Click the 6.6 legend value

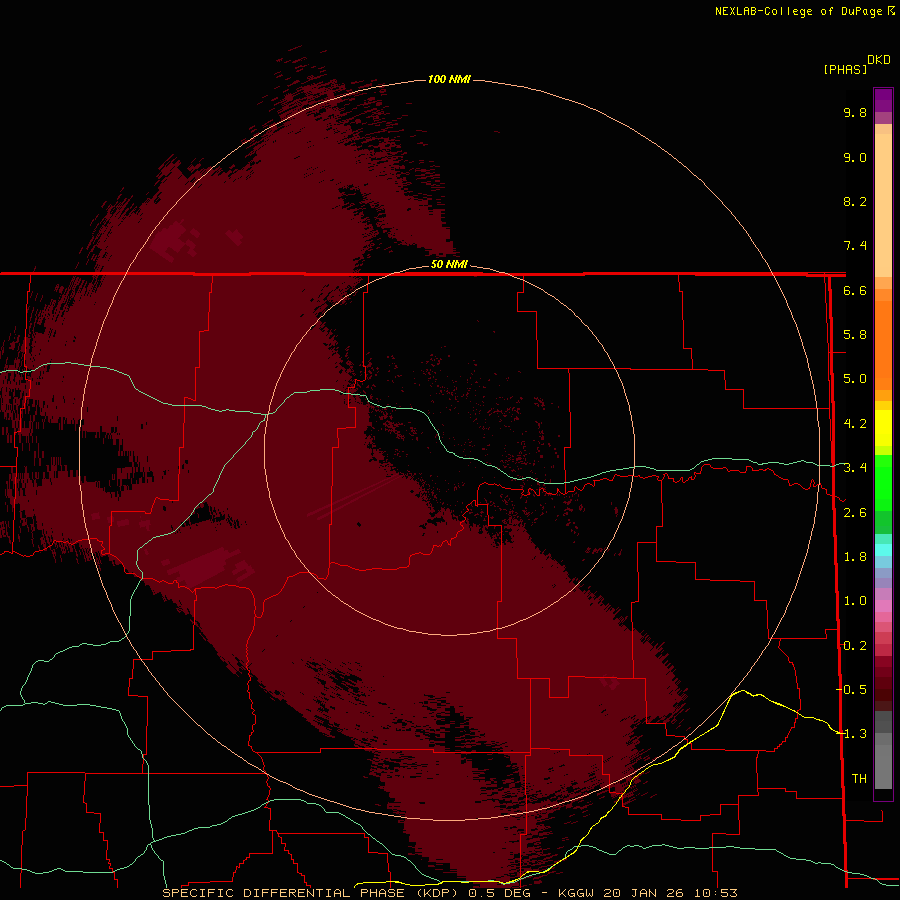pos(855,290)
